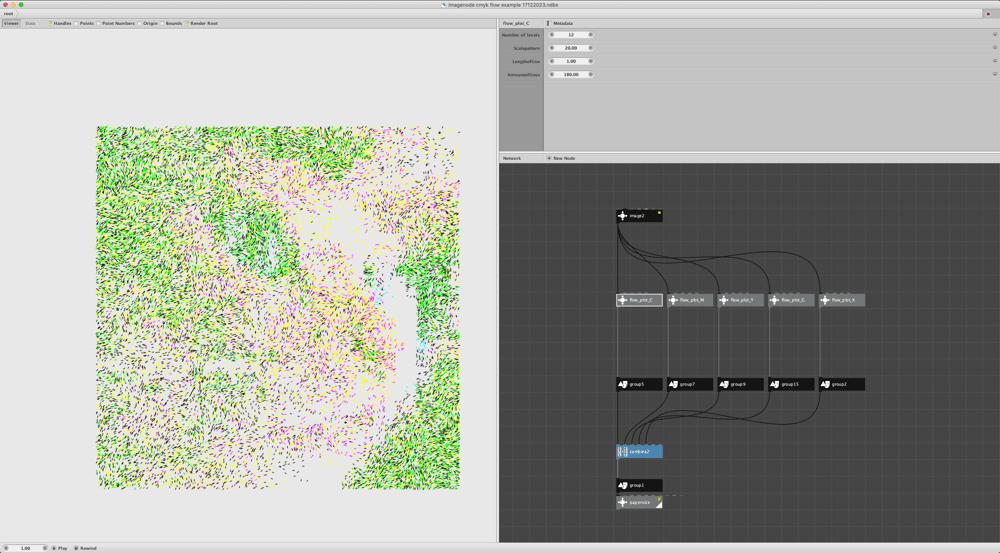Click the group15 node icon
1000x553 pixels.
[774, 384]
